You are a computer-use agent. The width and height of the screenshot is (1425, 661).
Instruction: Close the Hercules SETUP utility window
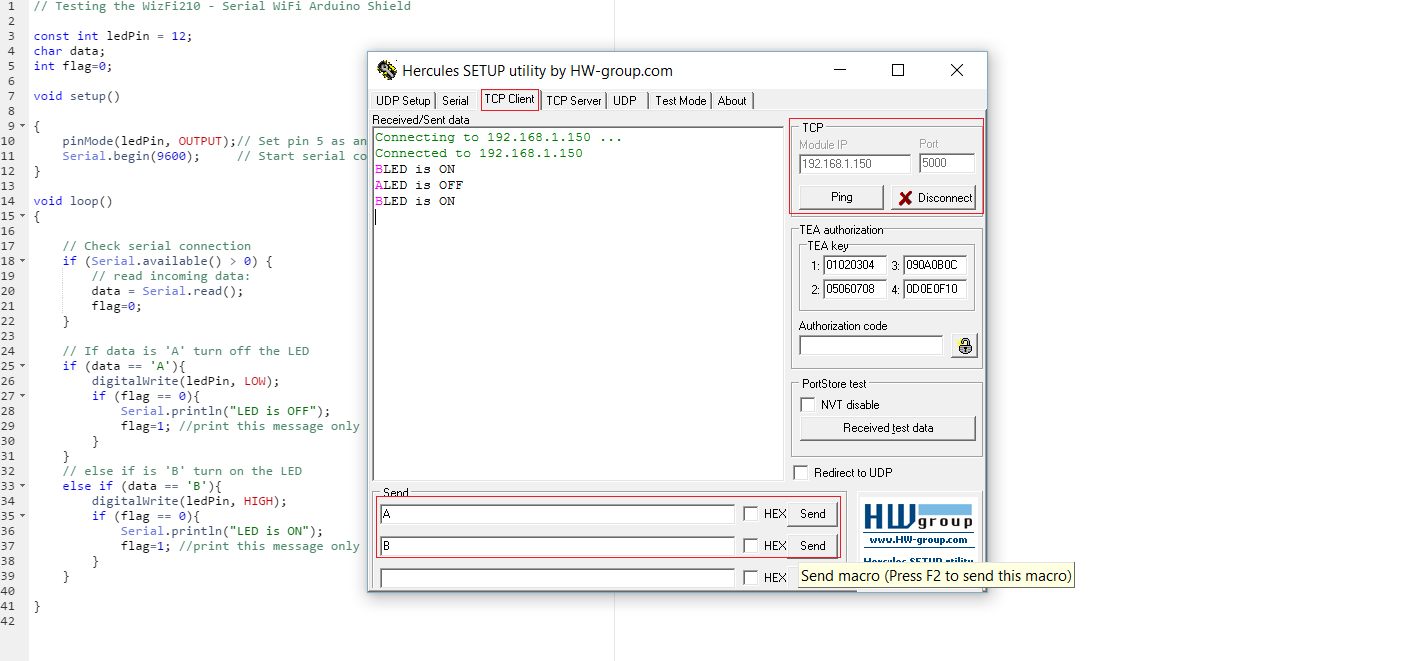pyautogui.click(x=957, y=70)
